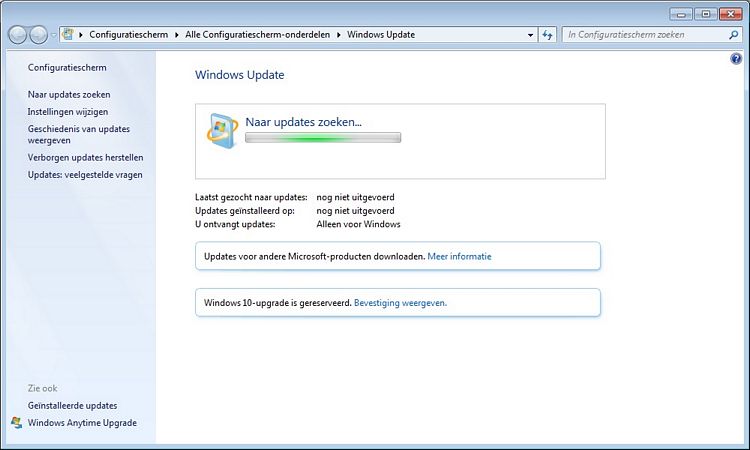Maximize the Windows Update window
This screenshot has width=750, height=450.
tap(706, 14)
